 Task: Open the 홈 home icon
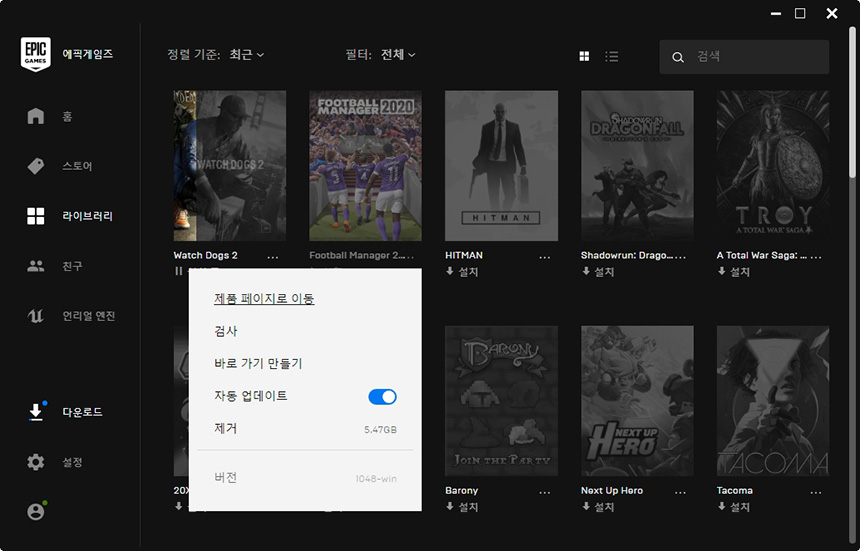(x=36, y=116)
